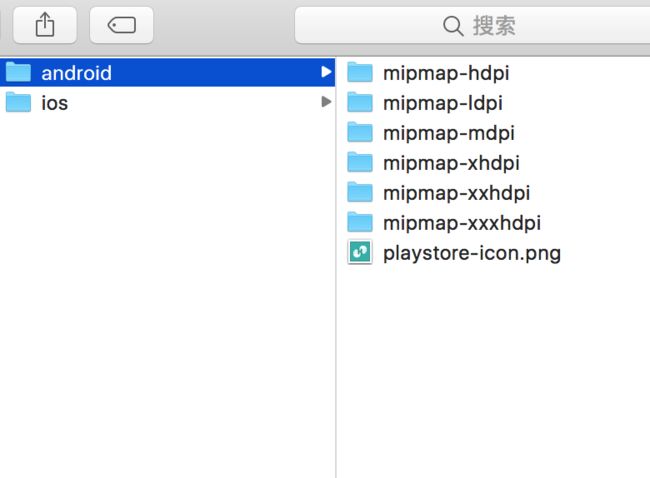Click the android folder name text
This screenshot has width=650, height=478.
pyautogui.click(x=76, y=73)
